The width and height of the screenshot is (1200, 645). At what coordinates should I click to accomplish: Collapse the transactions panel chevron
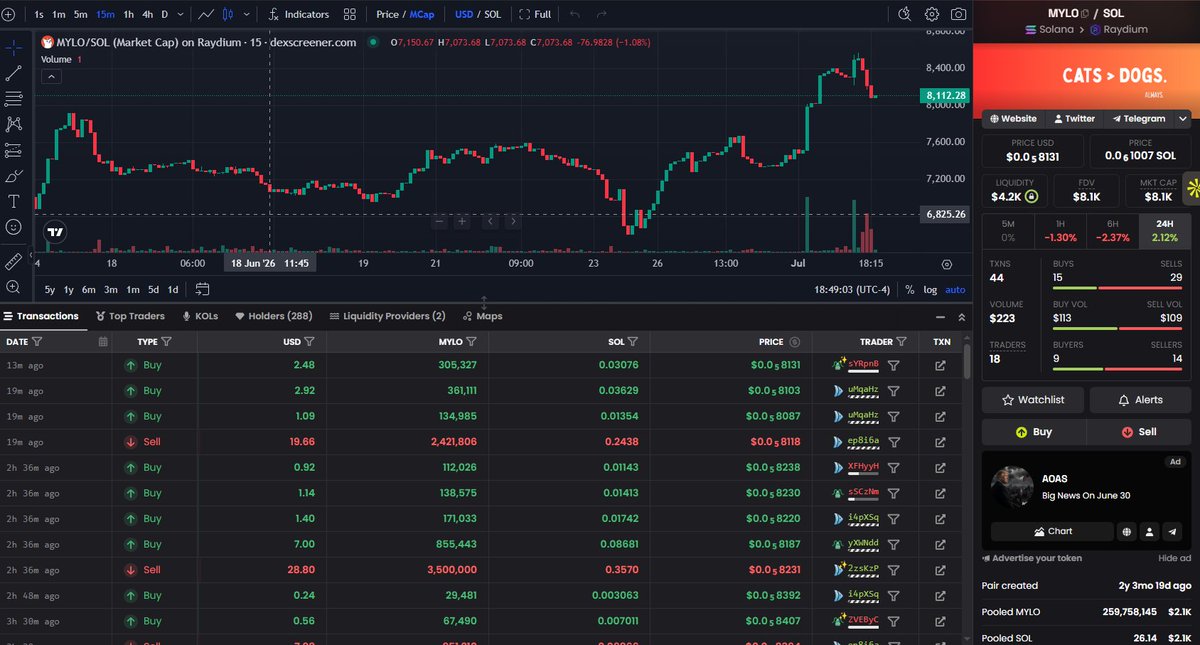point(962,316)
